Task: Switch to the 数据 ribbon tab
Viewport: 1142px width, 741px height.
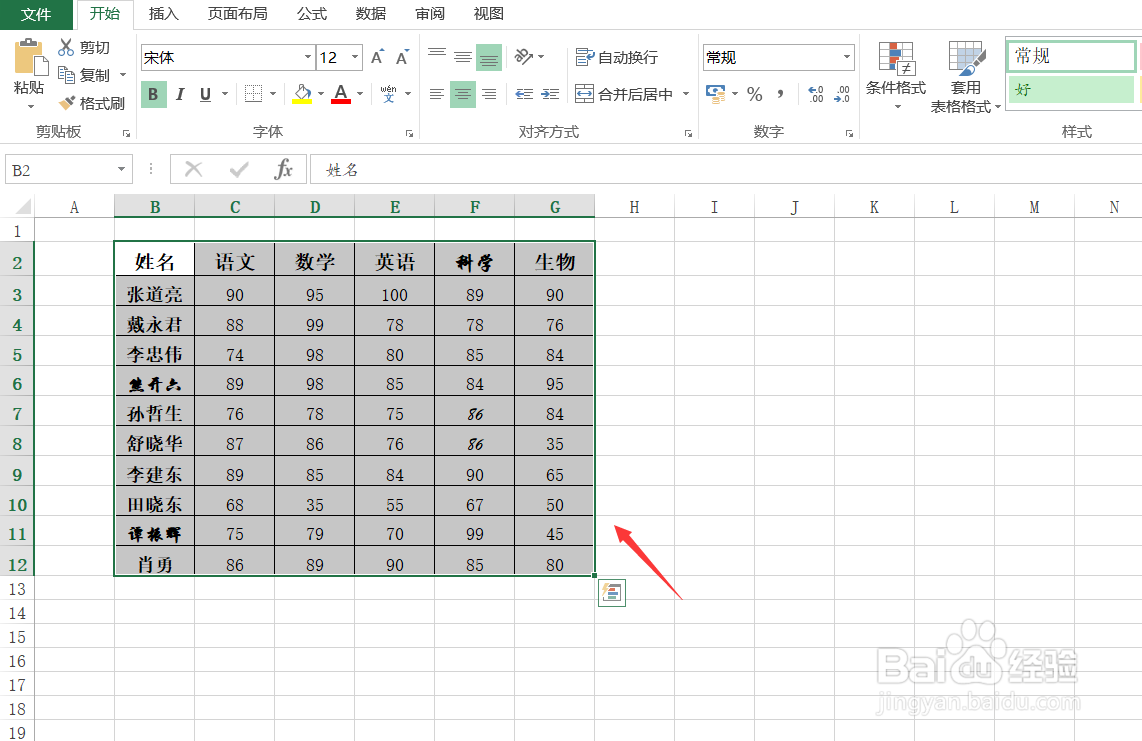Action: pos(369,14)
